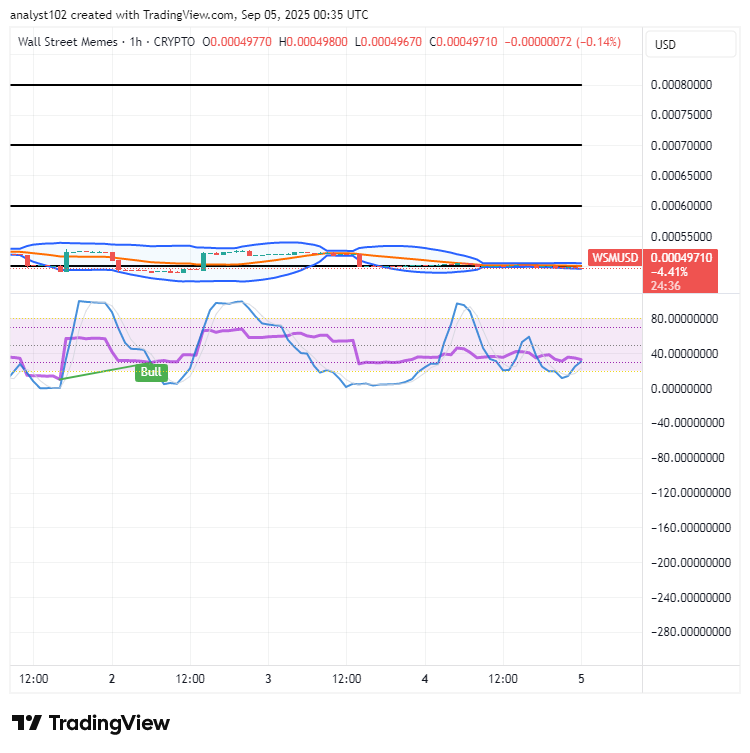Click the 0.00049710 current price label

[x=681, y=257]
